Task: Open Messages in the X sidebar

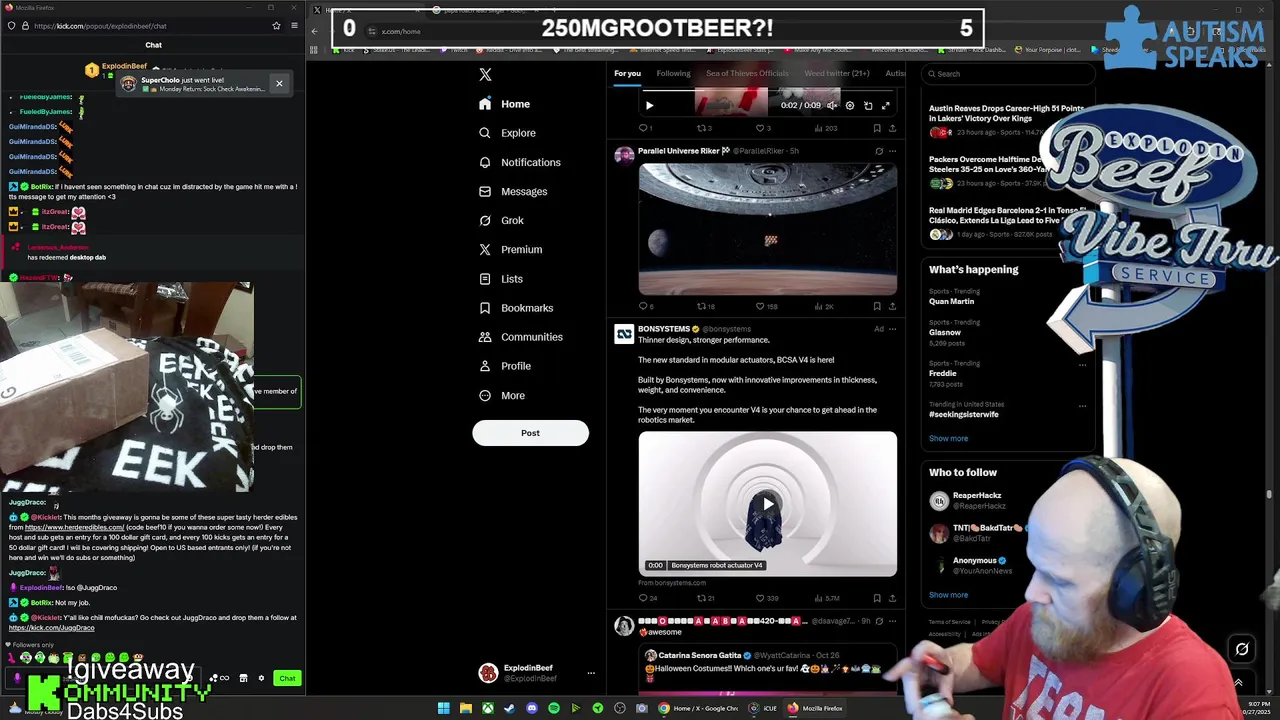Action: point(513,191)
